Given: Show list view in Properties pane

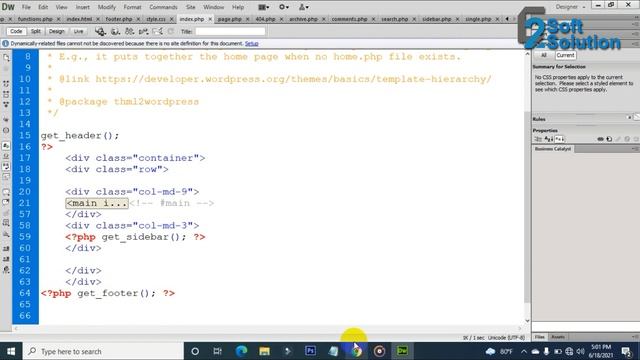Looking at the screenshot, I should pyautogui.click(x=549, y=139).
